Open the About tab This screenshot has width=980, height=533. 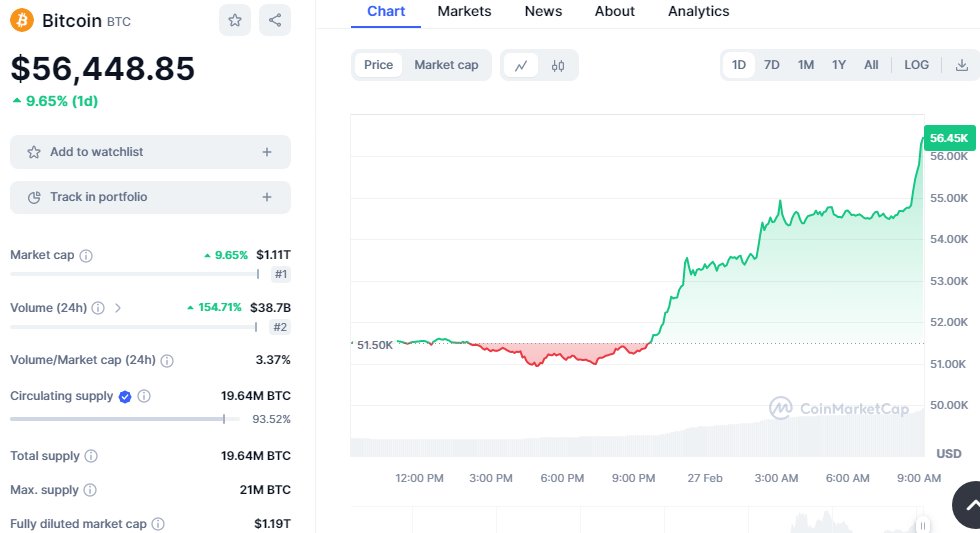tap(614, 11)
